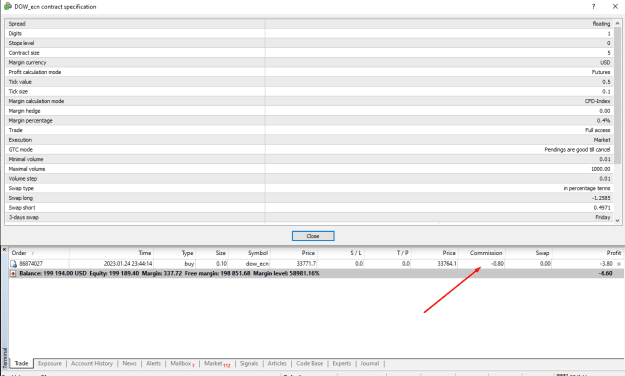
Task: Close the terminal panel with its X
Action: point(4,250)
